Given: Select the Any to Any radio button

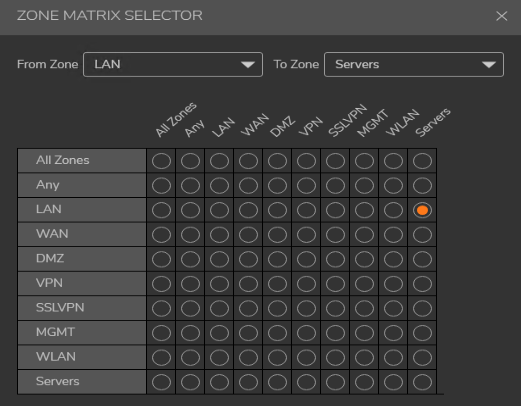Looking at the screenshot, I should [x=190, y=185].
